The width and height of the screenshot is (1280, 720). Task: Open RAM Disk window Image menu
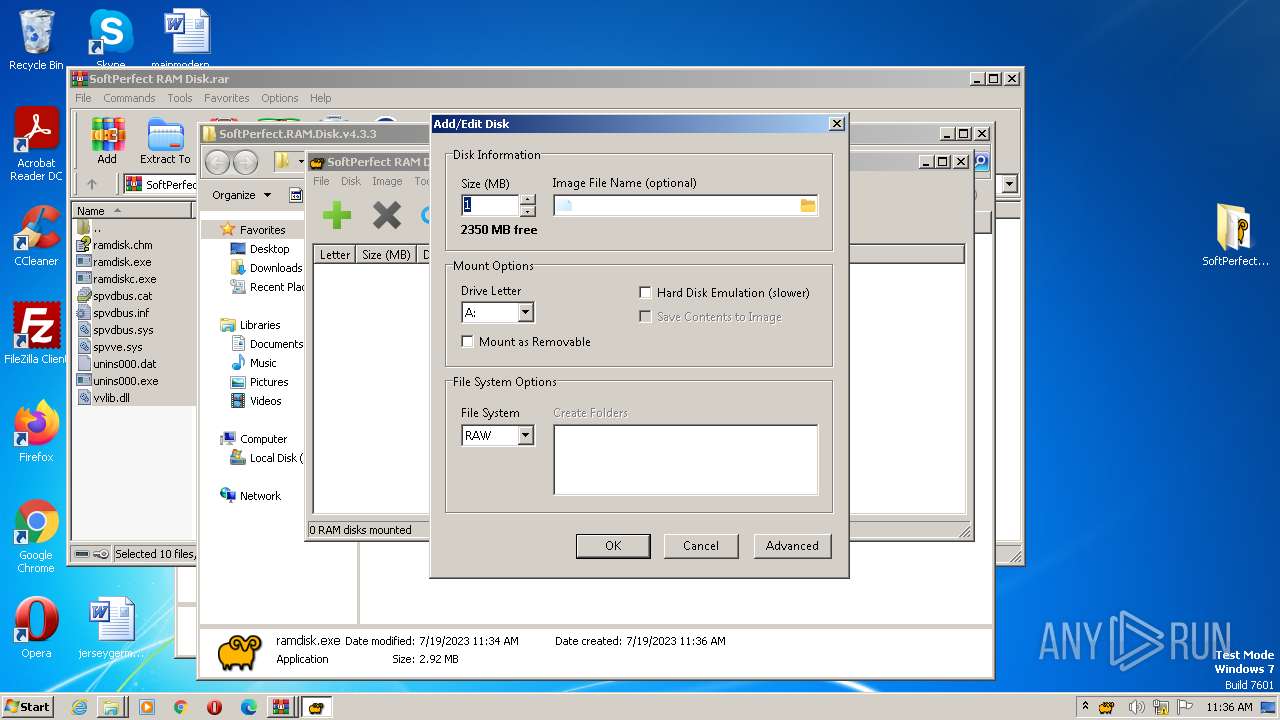pyautogui.click(x=387, y=181)
